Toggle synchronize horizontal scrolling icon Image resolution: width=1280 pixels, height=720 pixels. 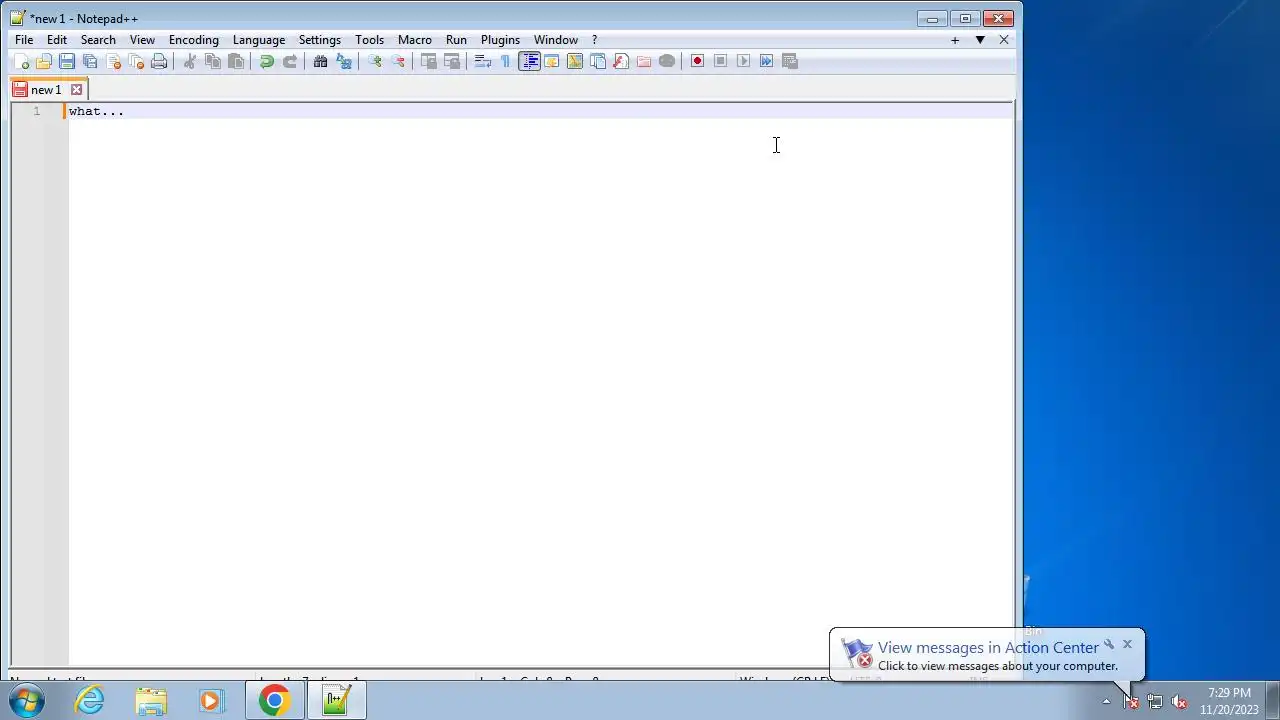pyautogui.click(x=452, y=61)
